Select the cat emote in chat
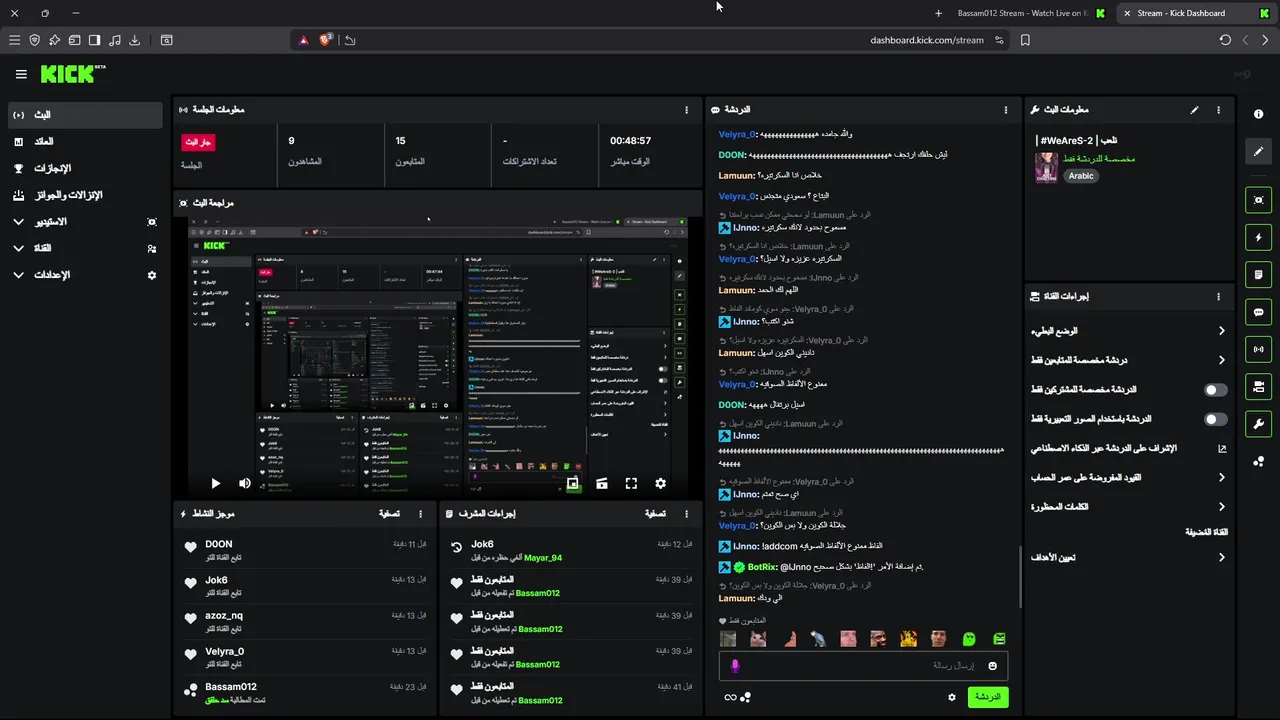 [x=759, y=639]
